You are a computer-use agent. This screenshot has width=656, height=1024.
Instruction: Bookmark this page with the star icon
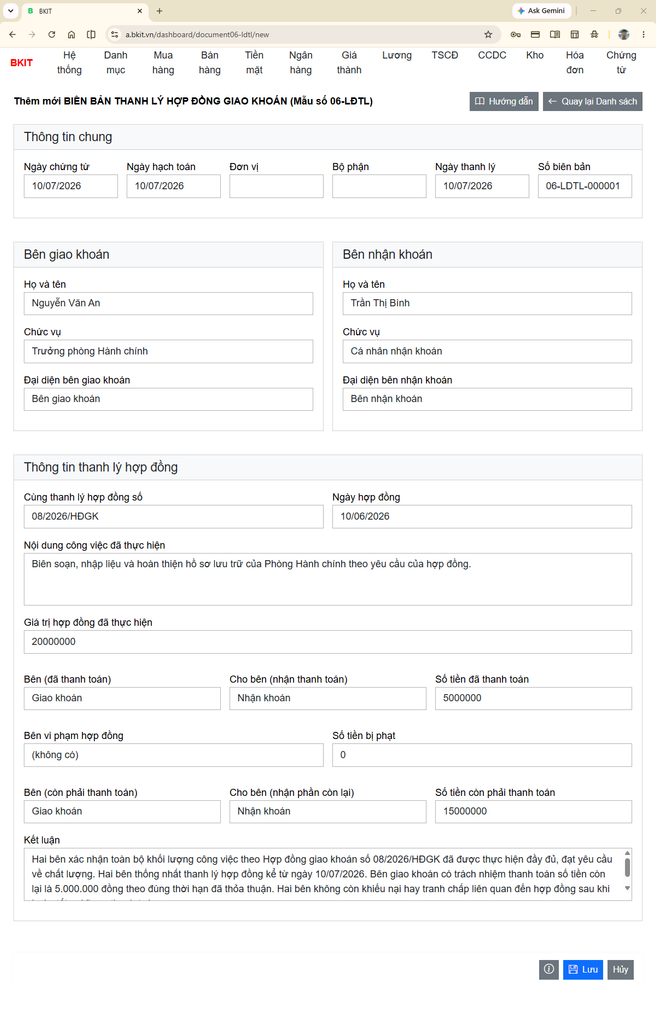tap(488, 35)
